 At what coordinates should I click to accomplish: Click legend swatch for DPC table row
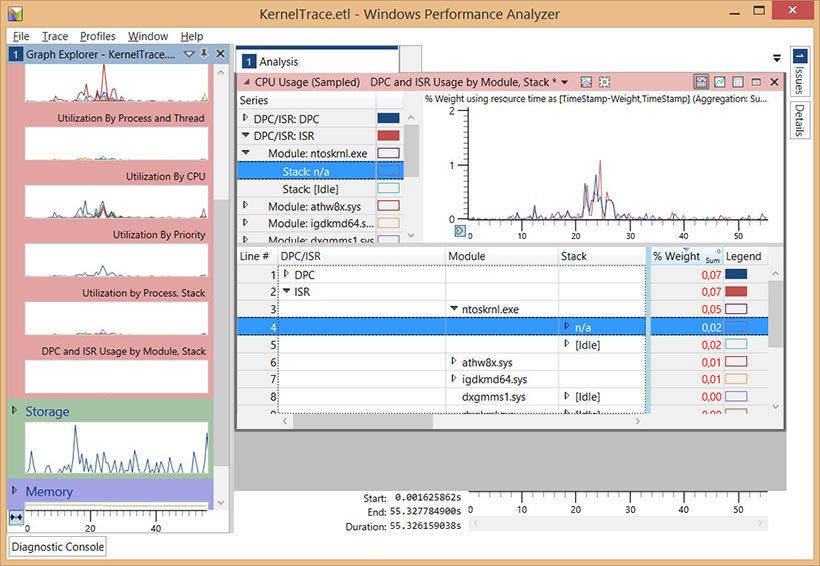pyautogui.click(x=736, y=274)
